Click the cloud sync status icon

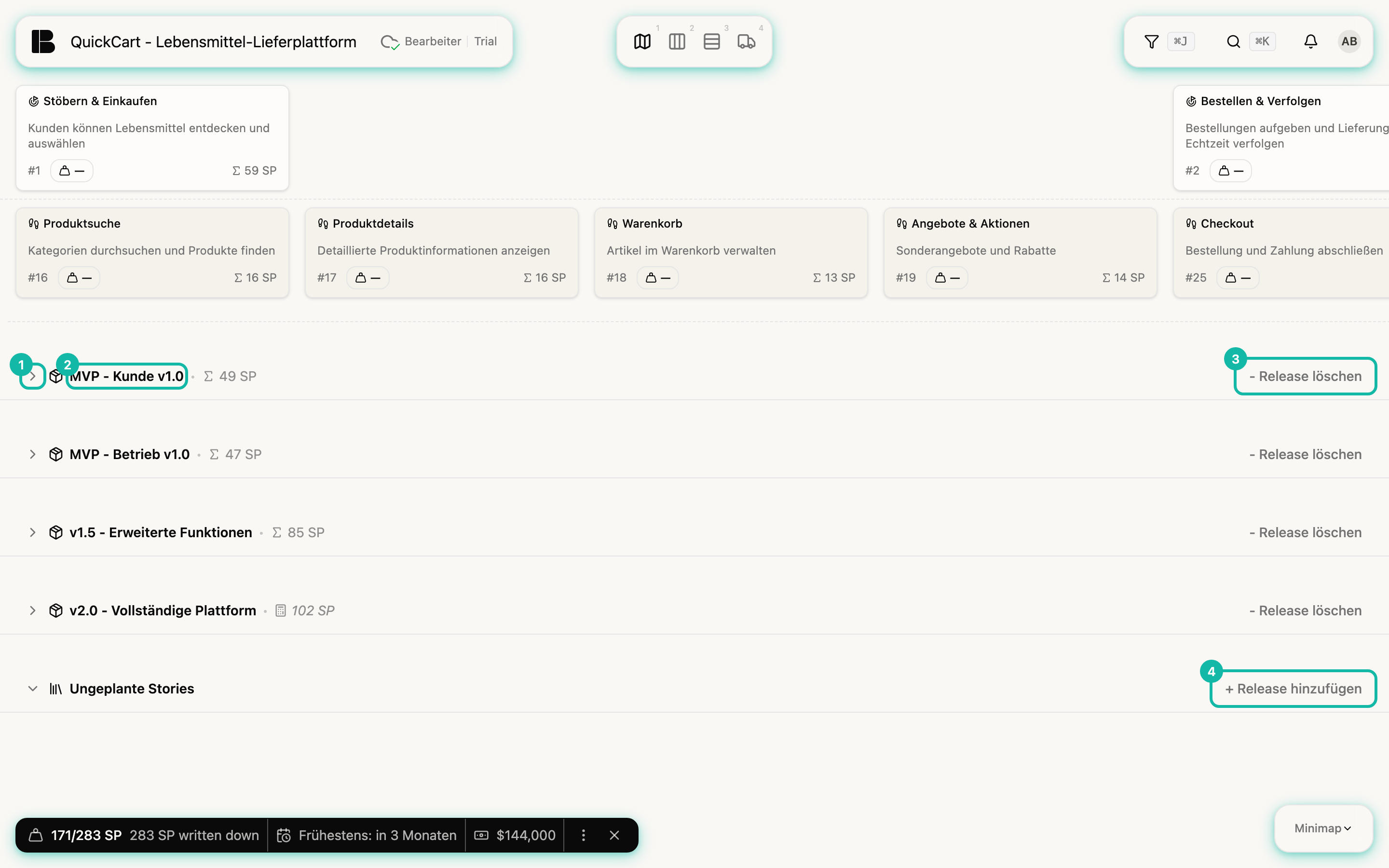click(390, 42)
